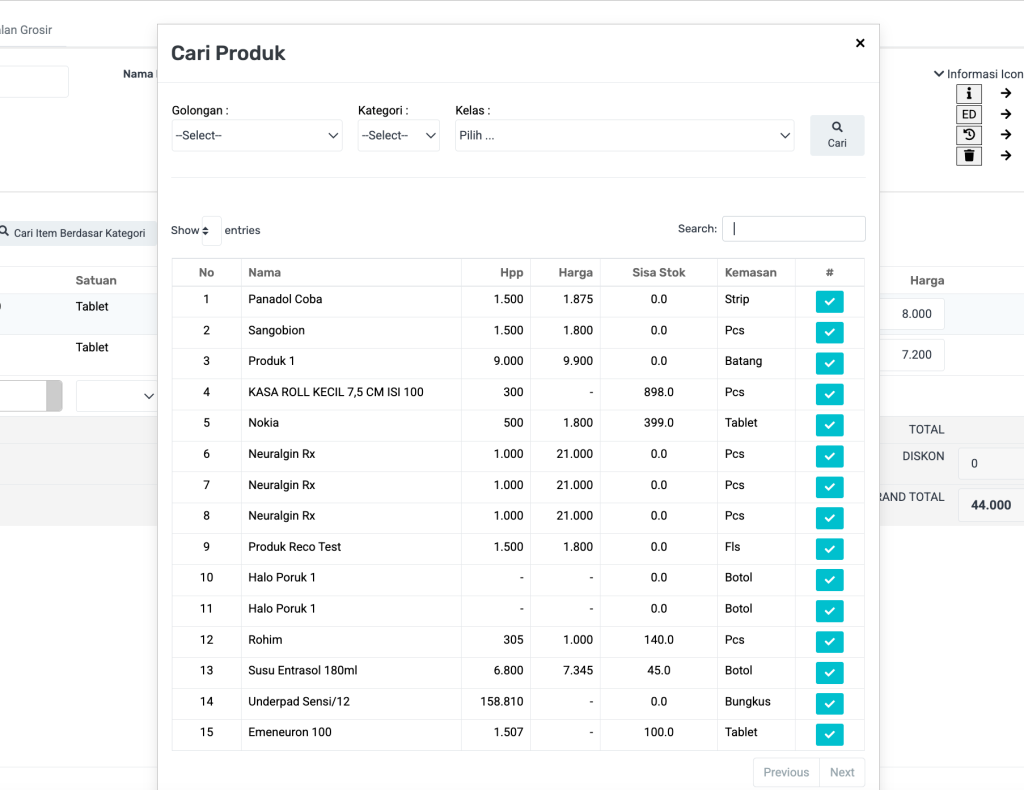
Task: Expand the Kelas Pilih dropdown
Action: click(624, 135)
